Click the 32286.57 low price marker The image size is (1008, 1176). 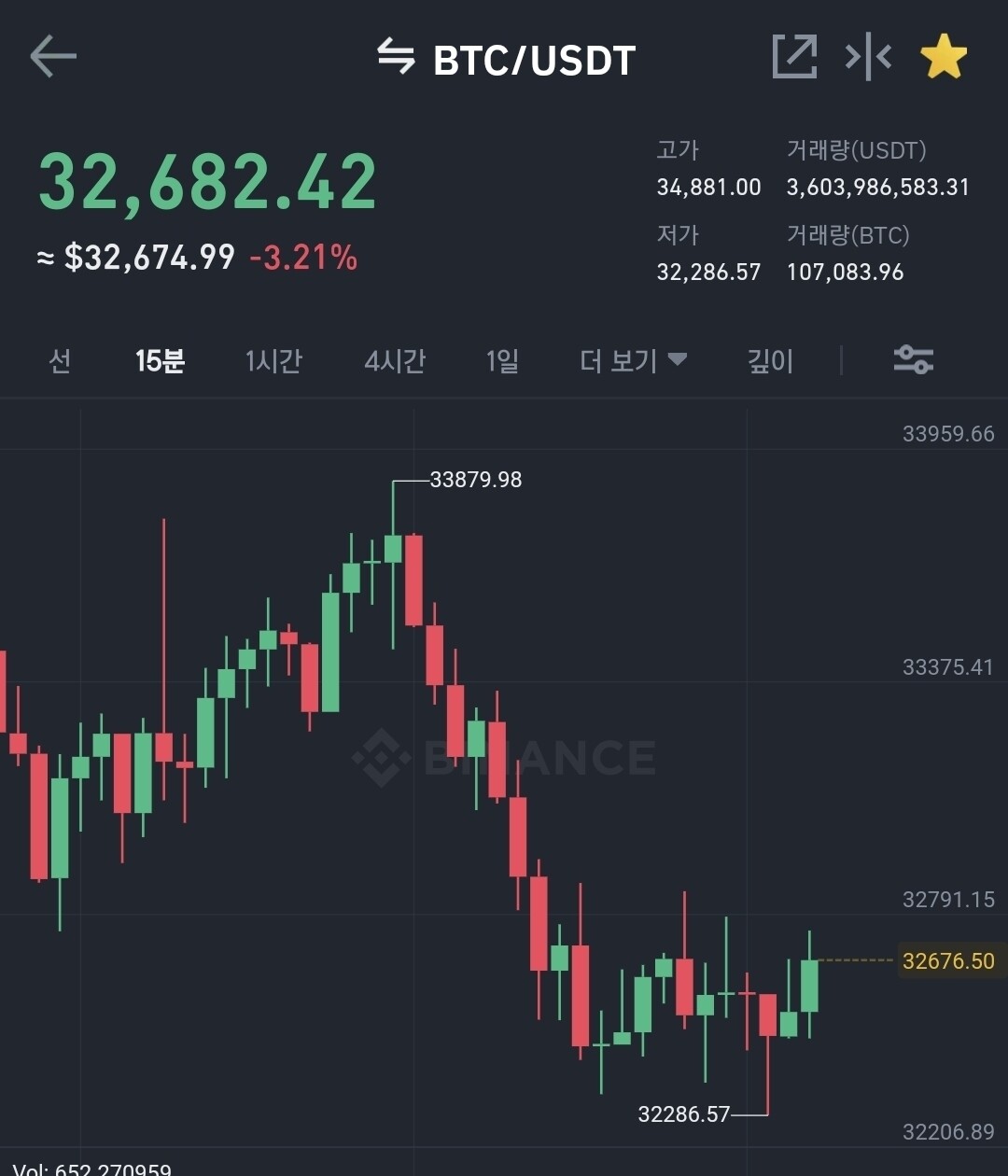(x=684, y=1113)
